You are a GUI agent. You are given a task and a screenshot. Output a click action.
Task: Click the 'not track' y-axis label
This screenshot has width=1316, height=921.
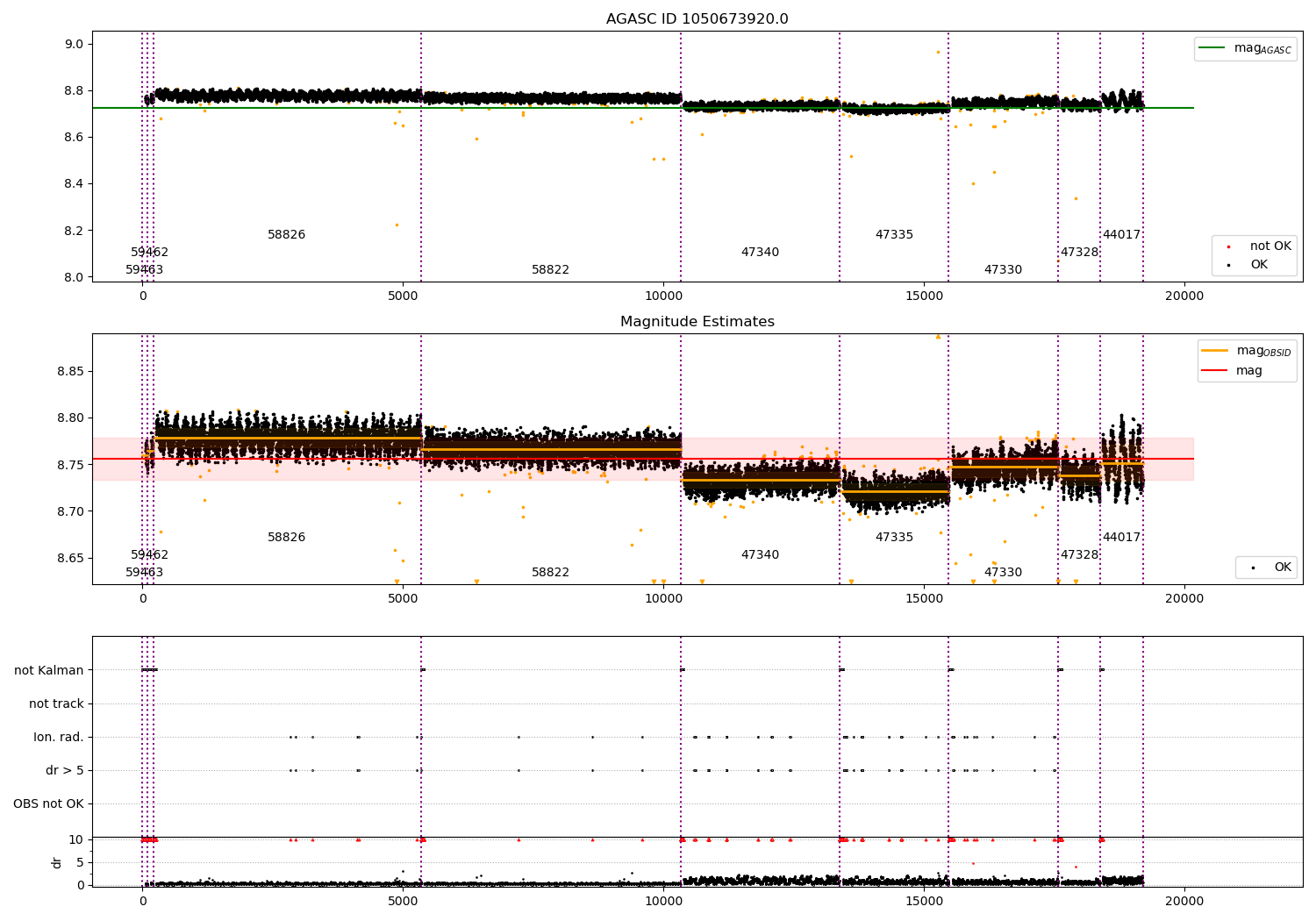(x=56, y=703)
